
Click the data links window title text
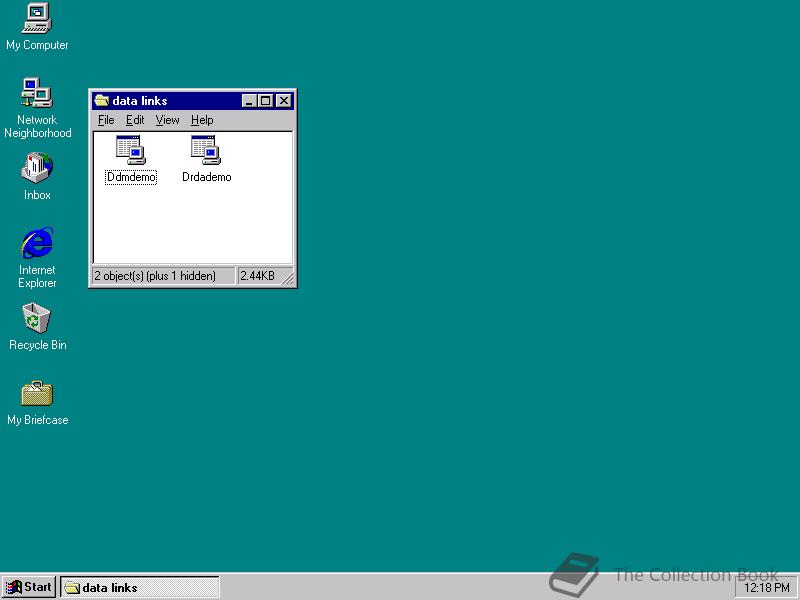[x=140, y=101]
